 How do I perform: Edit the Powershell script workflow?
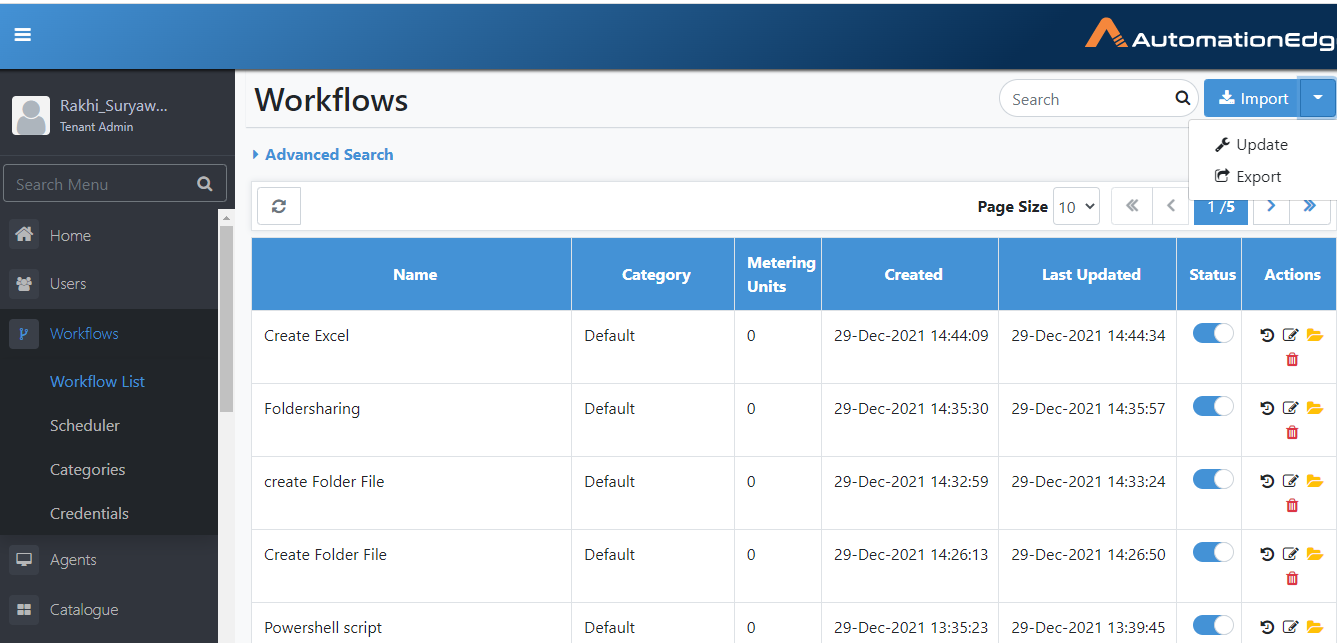[x=1291, y=628]
